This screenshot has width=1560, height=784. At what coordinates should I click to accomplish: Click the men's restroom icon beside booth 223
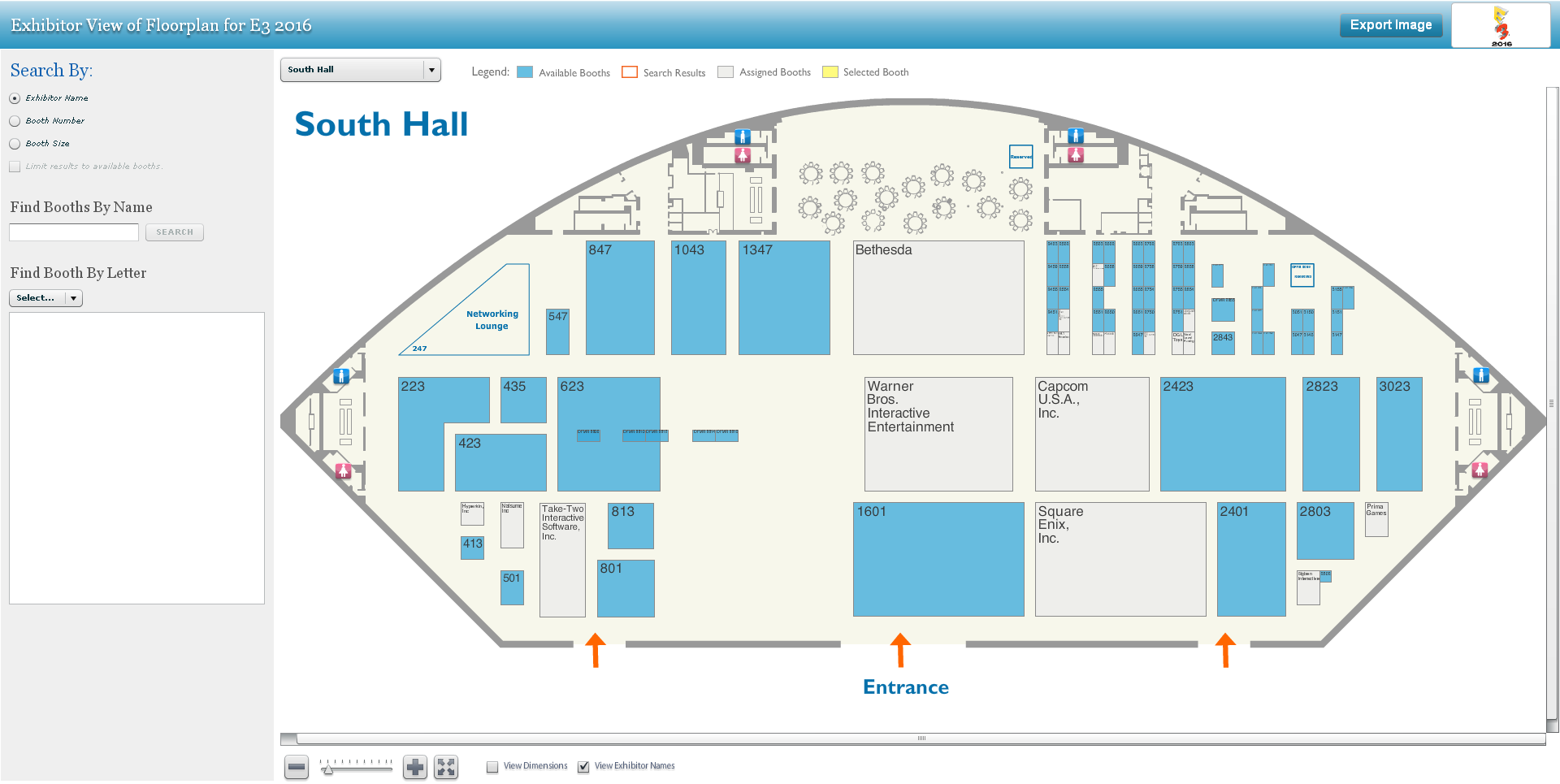click(x=341, y=376)
